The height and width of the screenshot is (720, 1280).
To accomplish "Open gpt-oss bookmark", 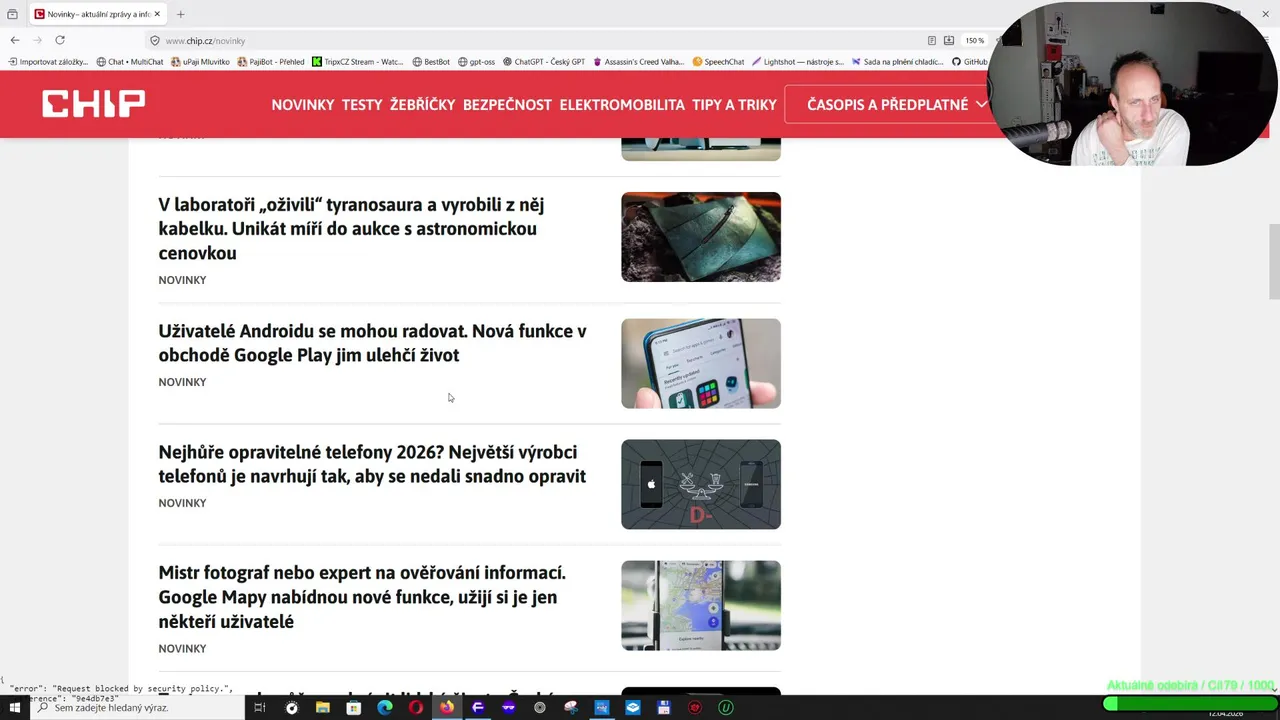I will (x=476, y=62).
